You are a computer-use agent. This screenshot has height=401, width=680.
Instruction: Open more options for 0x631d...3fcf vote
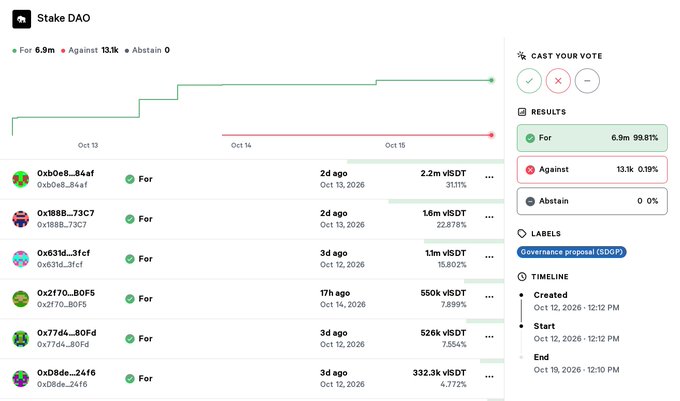pos(489,257)
